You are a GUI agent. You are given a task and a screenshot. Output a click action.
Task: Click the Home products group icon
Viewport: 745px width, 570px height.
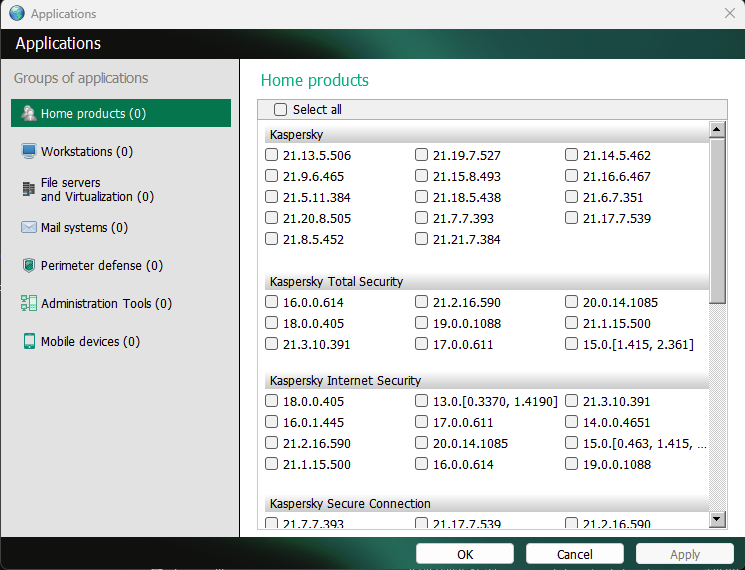[x=29, y=113]
